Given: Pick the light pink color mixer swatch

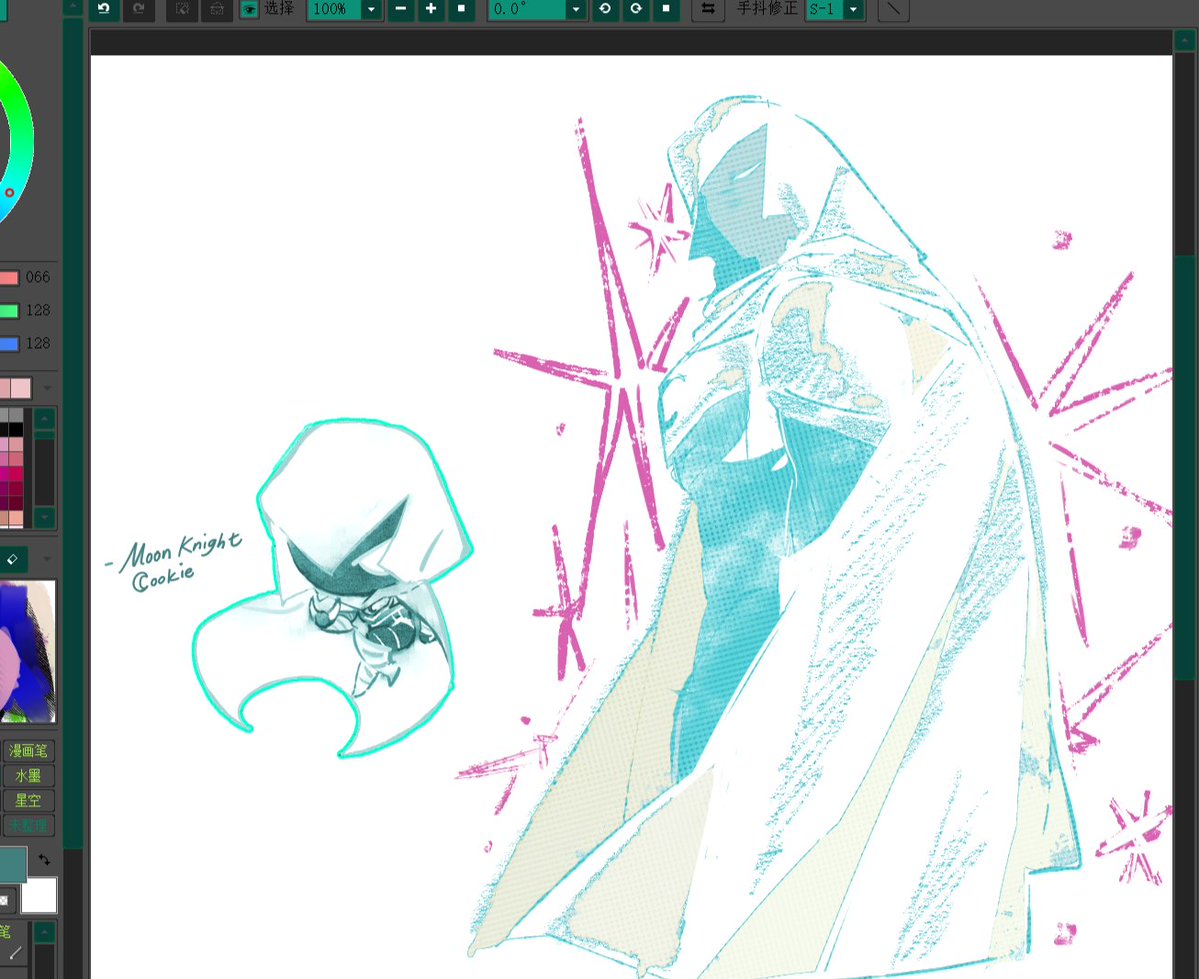Looking at the screenshot, I should [x=21, y=388].
